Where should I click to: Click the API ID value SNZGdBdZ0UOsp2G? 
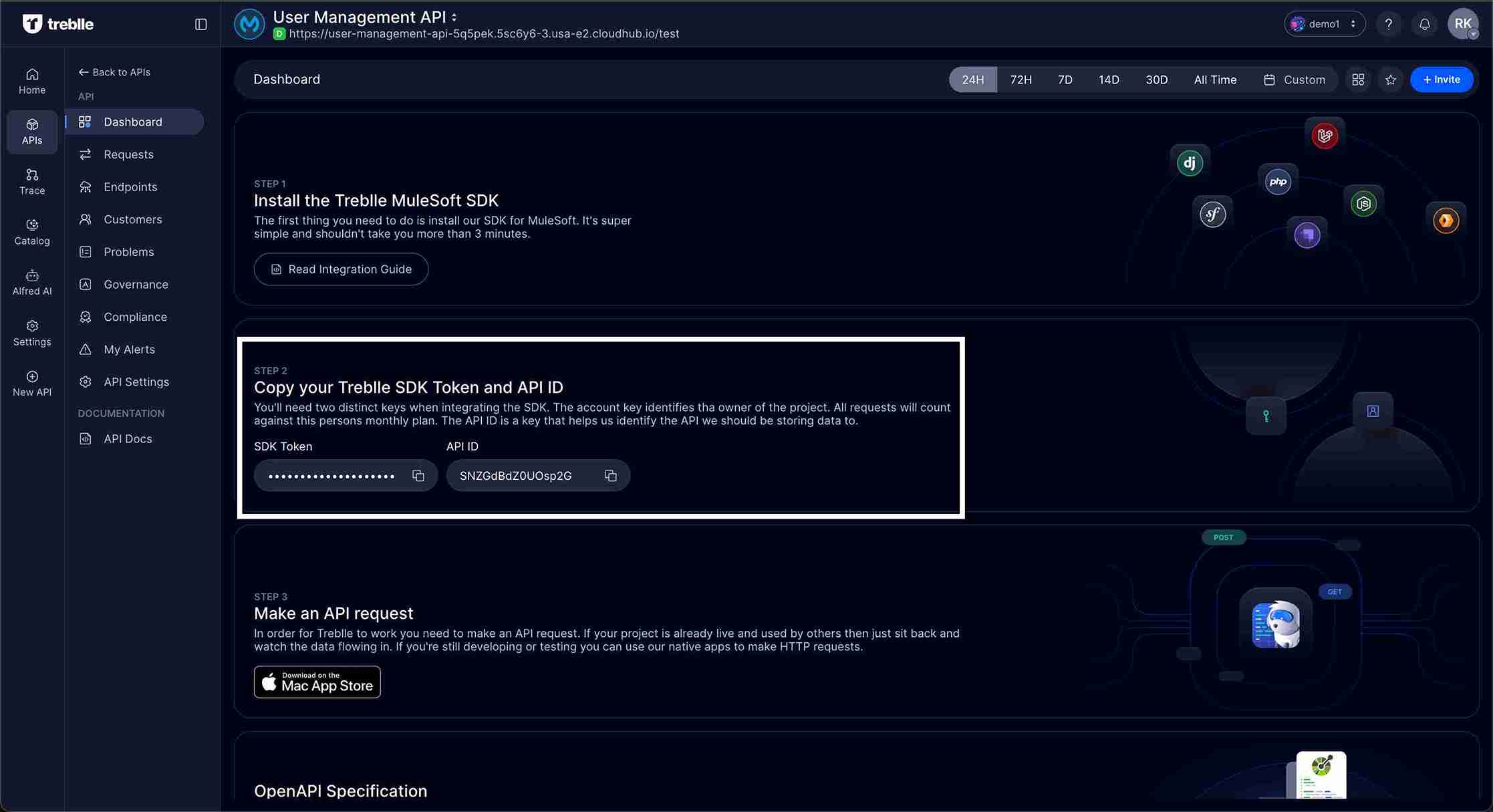point(515,476)
